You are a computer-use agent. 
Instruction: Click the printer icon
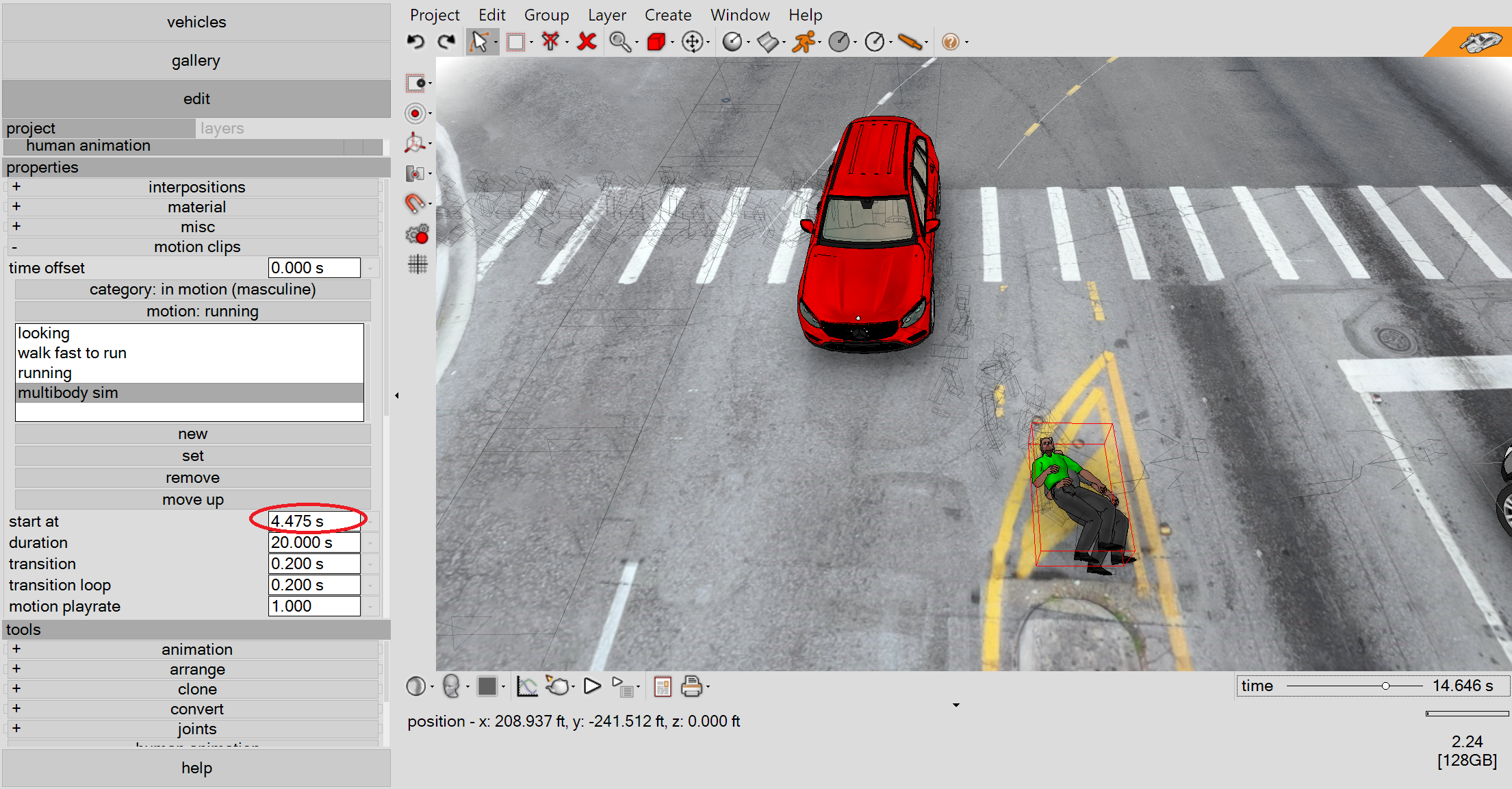coord(691,686)
